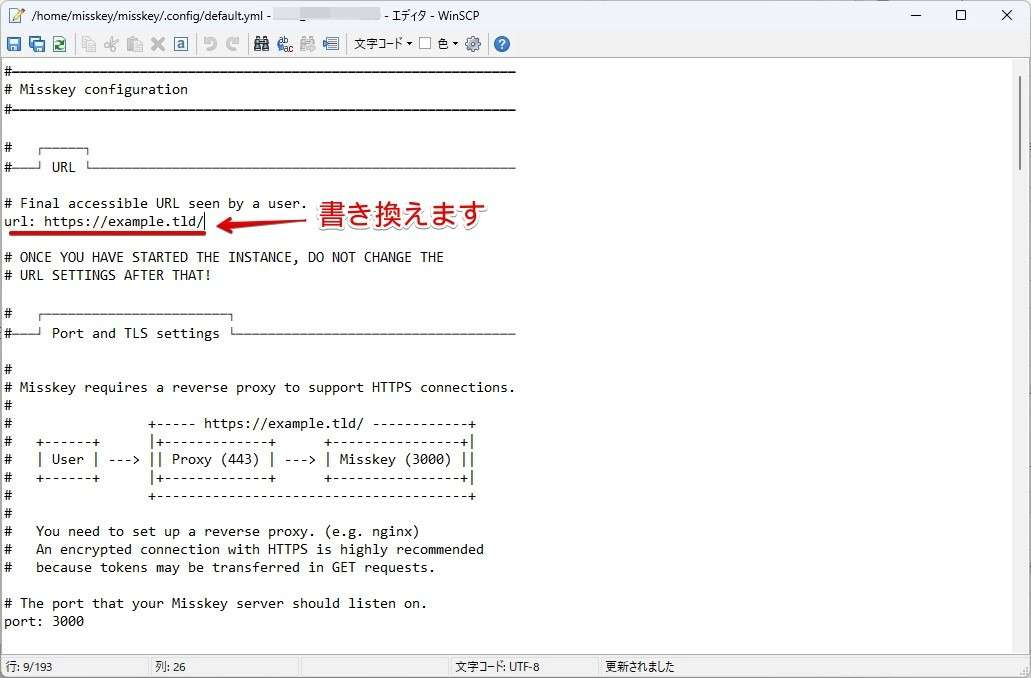Click the Cut scissors icon
Screen dimensions: 1031x678
point(112,44)
